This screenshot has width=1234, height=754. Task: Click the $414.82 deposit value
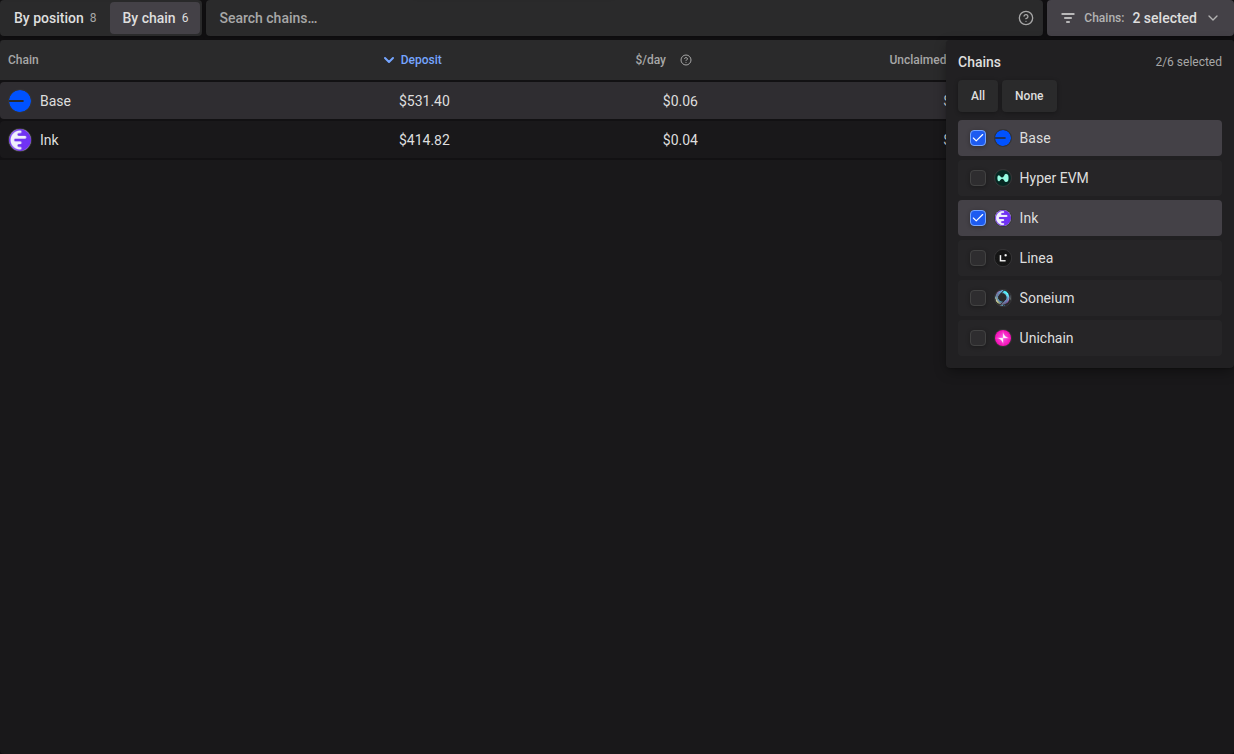(x=424, y=140)
